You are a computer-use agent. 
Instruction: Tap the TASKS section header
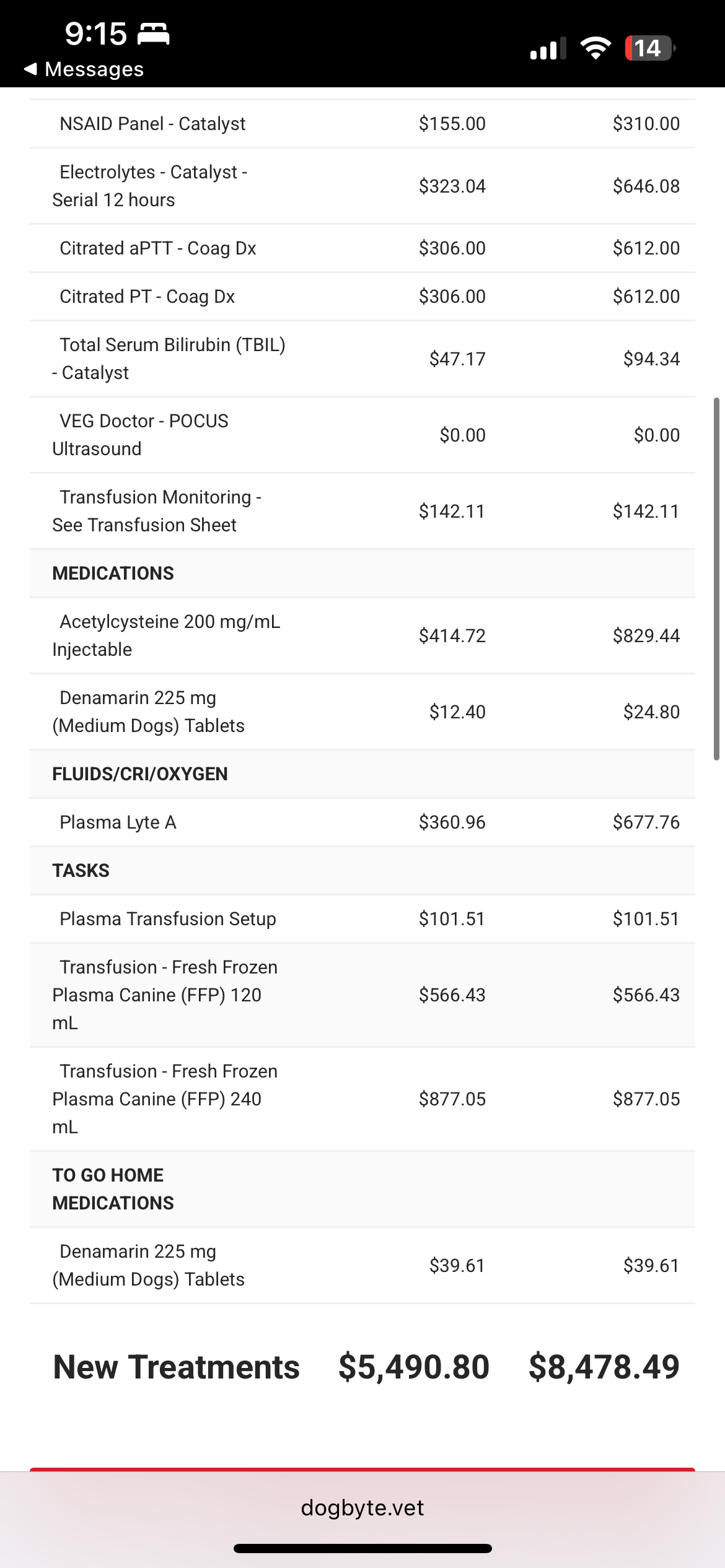81,871
